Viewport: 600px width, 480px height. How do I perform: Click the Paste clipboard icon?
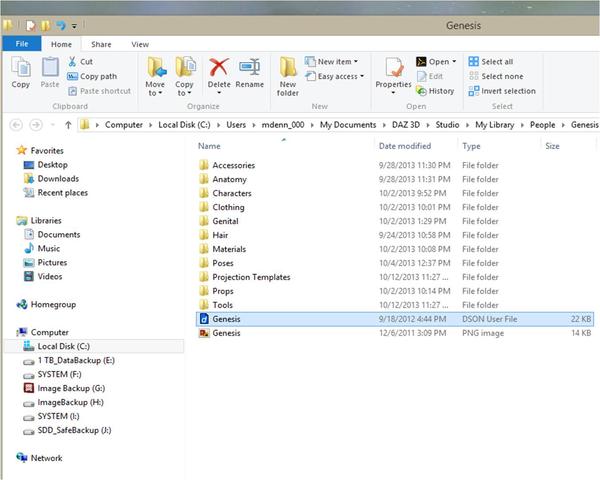pos(50,67)
